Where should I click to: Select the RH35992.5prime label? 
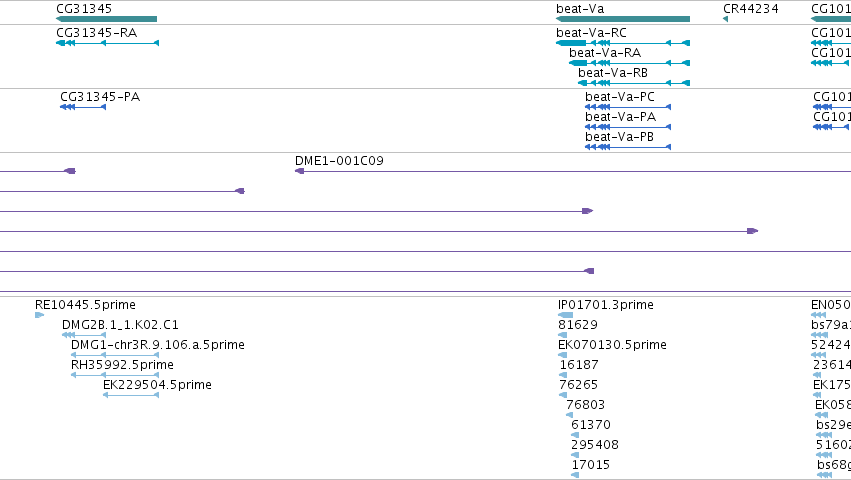coord(122,365)
